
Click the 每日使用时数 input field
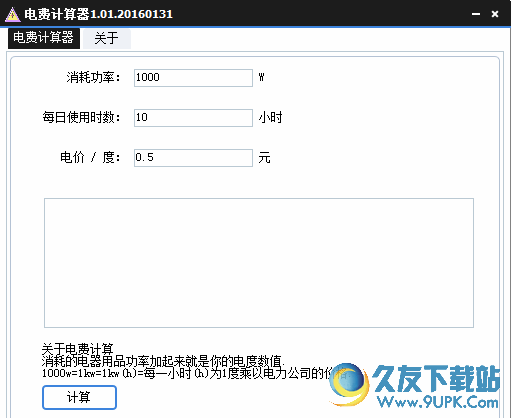193,118
